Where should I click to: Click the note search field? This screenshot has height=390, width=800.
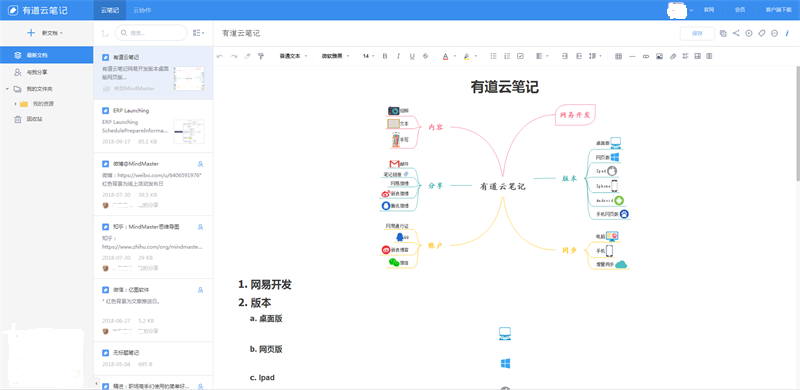point(151,33)
